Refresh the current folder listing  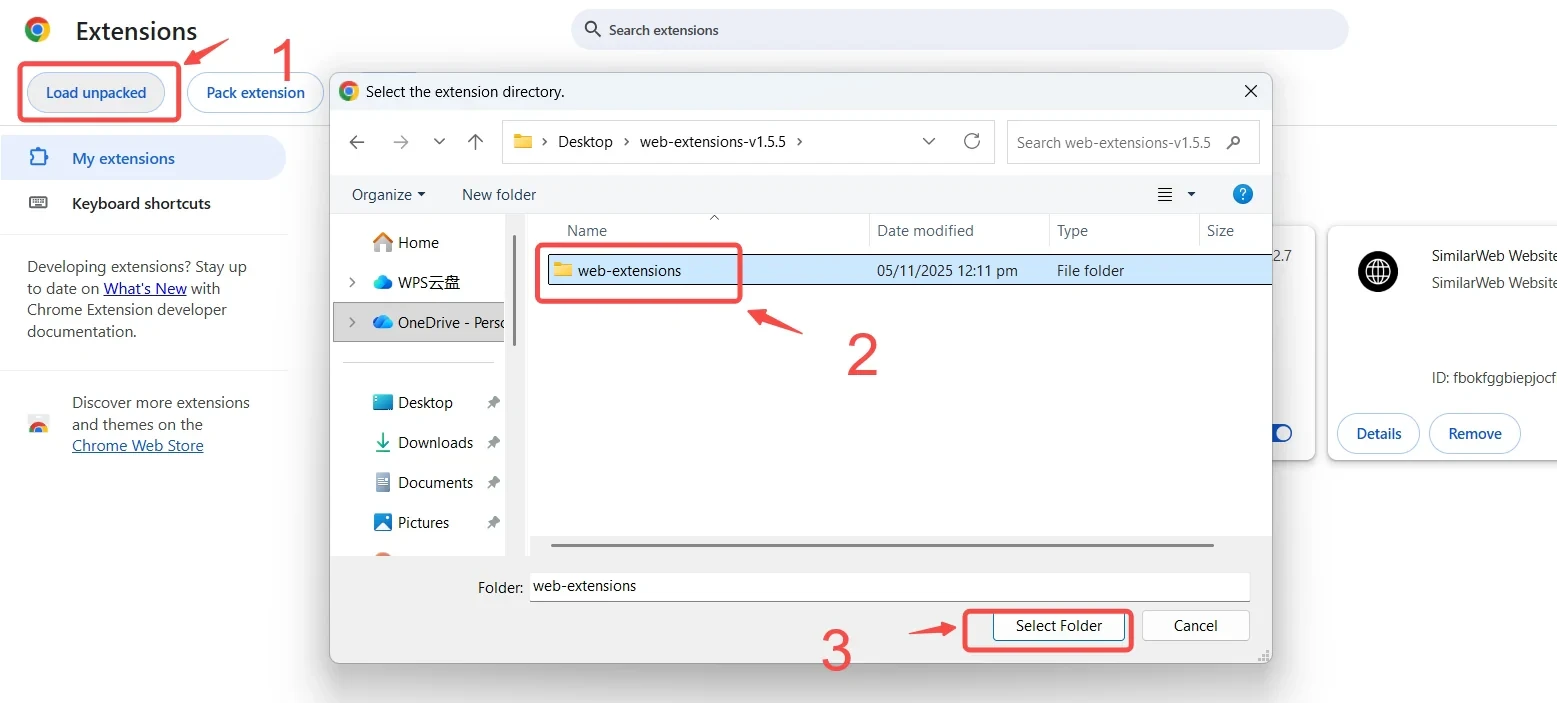coord(971,142)
